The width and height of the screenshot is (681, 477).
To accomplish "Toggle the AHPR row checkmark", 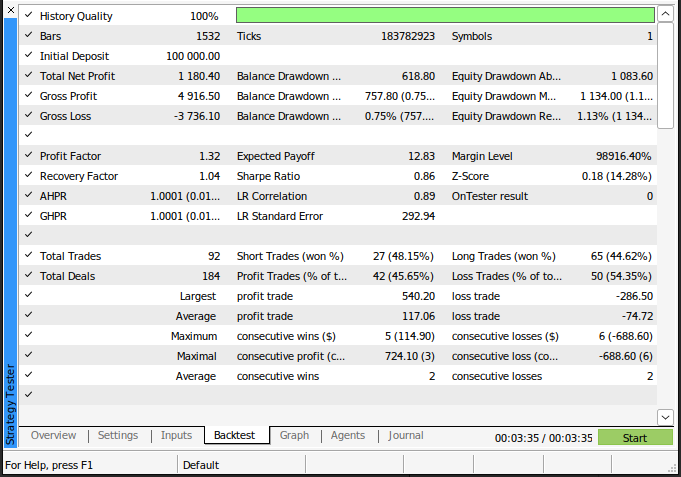I will pyautogui.click(x=29, y=195).
